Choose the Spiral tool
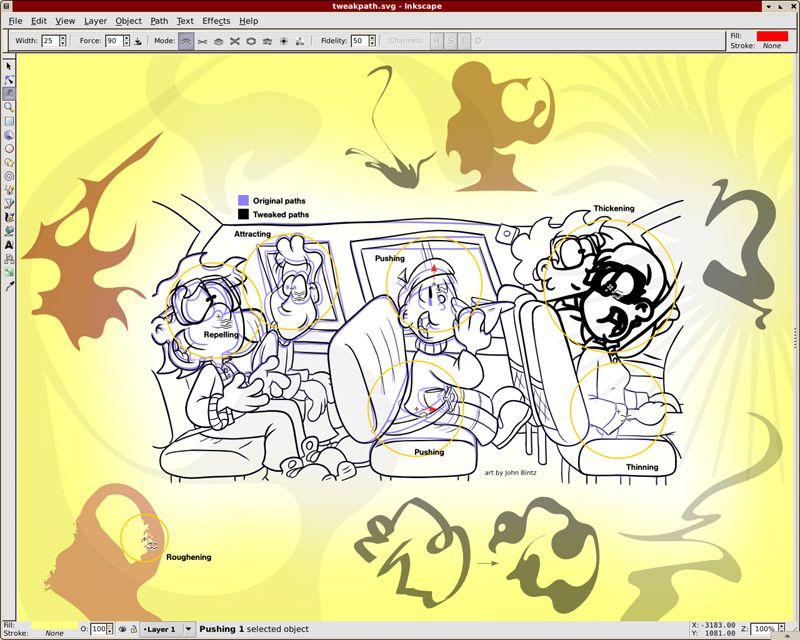 point(9,175)
